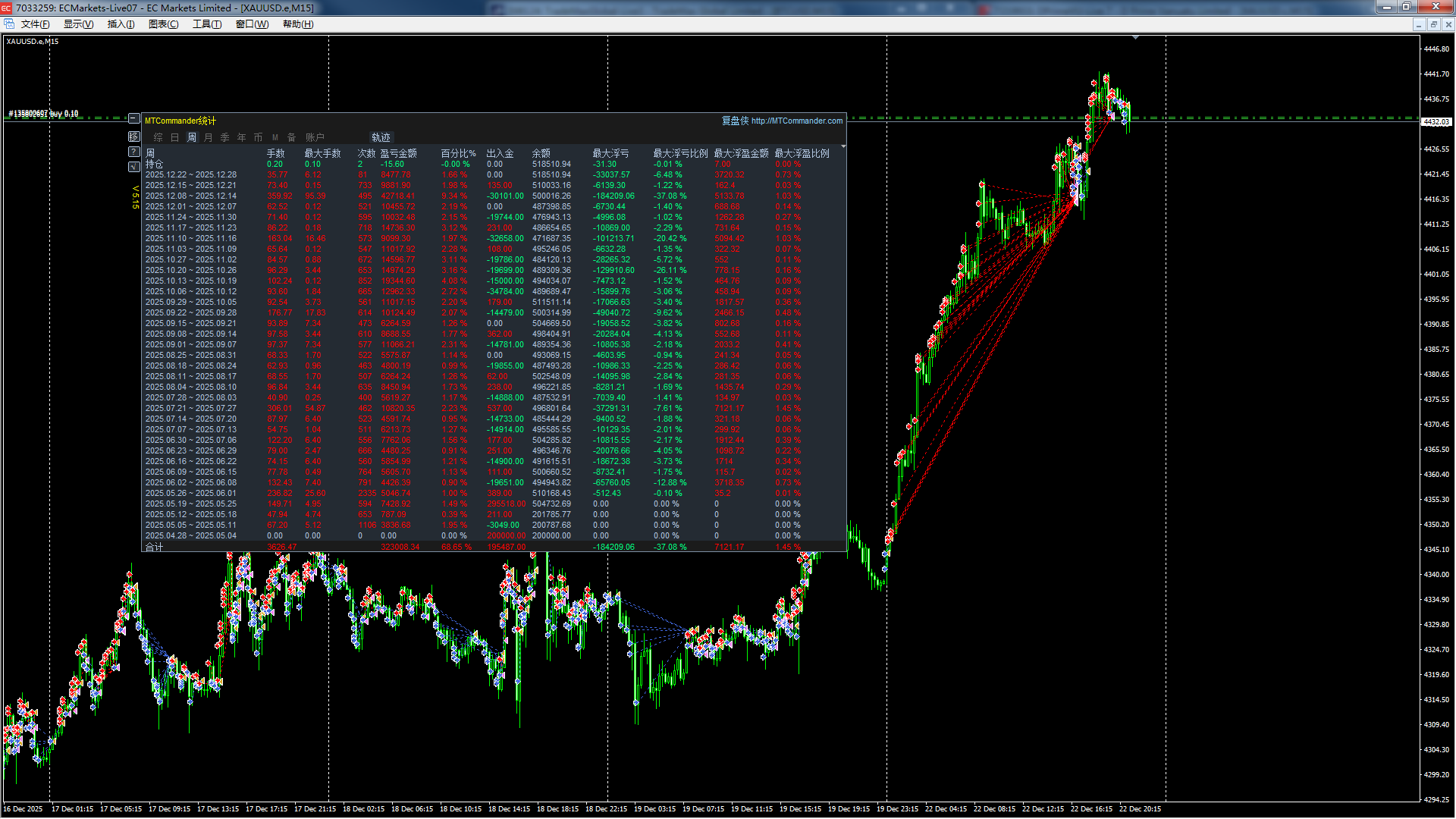Open the 季 quarterly statistics view

224,138
